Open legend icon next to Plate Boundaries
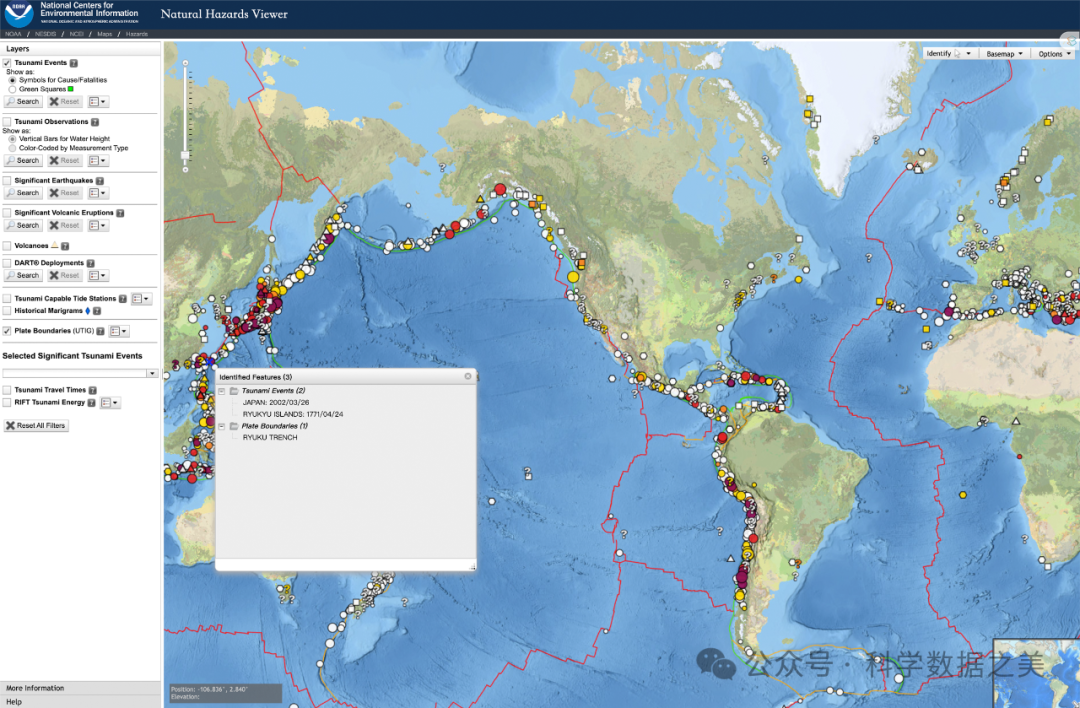This screenshot has height=708, width=1080. [118, 331]
